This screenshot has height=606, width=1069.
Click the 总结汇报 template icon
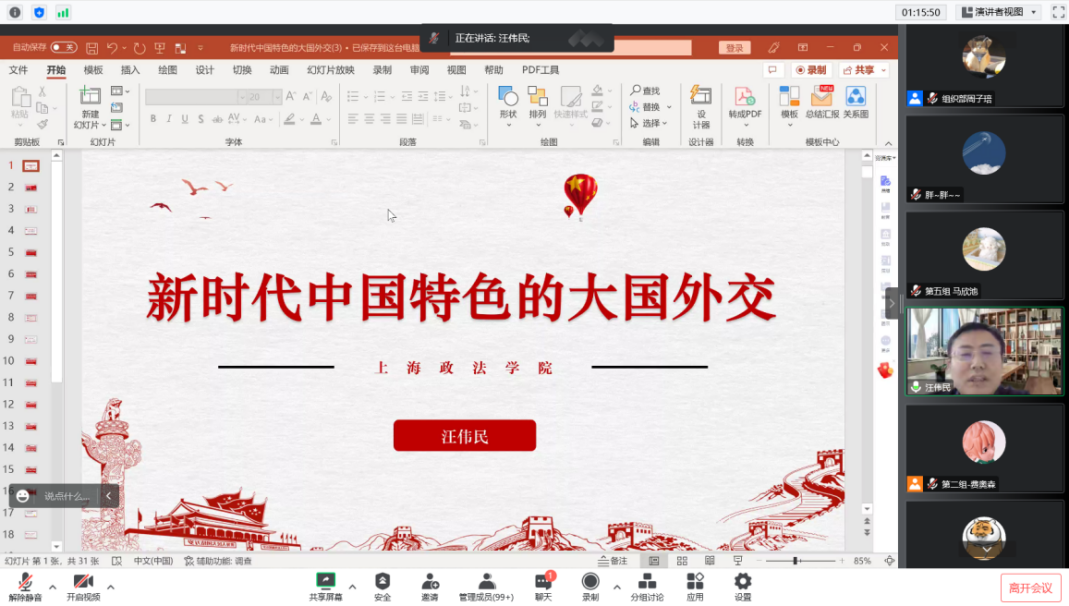click(822, 98)
